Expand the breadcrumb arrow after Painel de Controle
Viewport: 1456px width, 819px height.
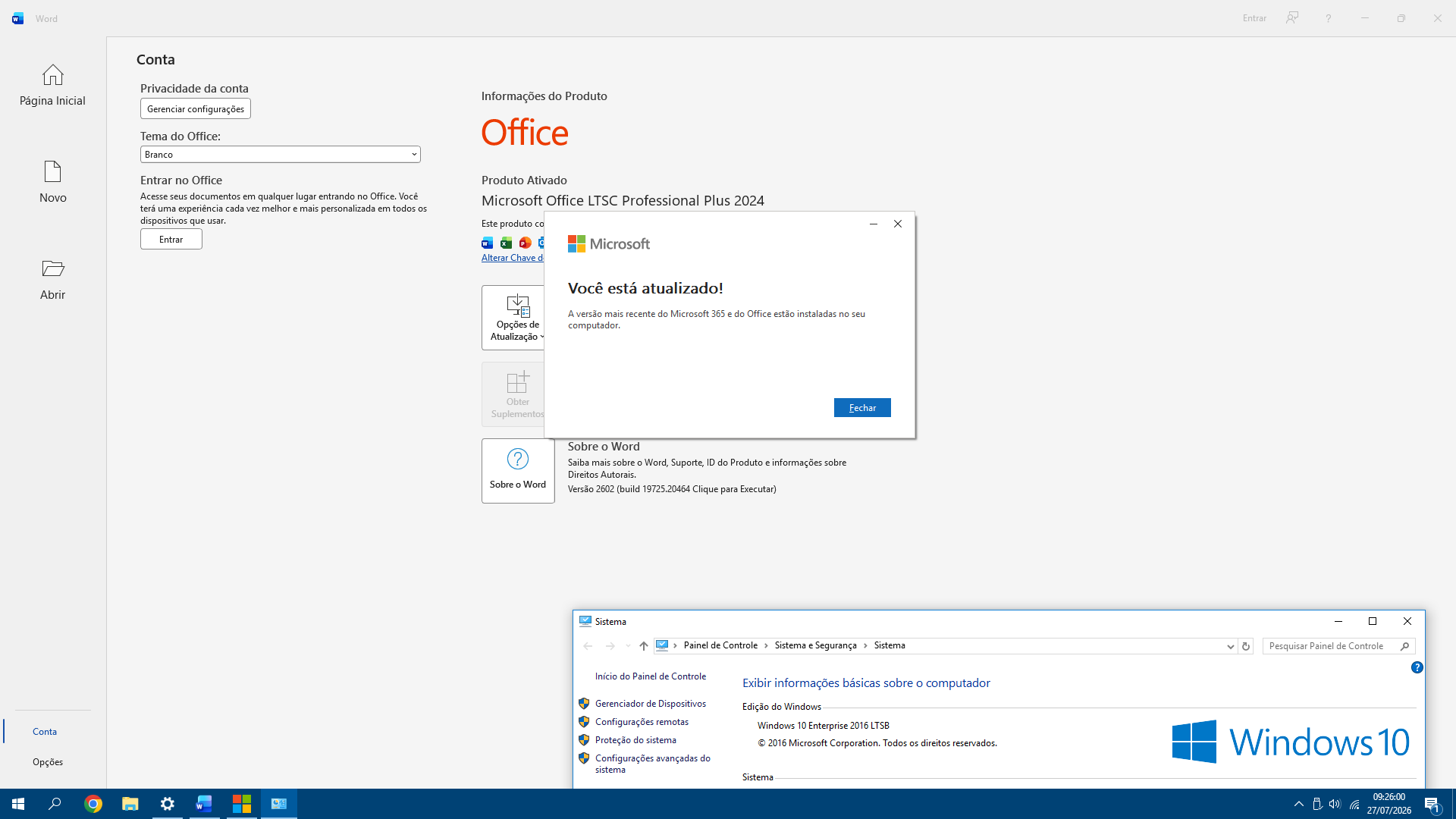[x=766, y=646]
